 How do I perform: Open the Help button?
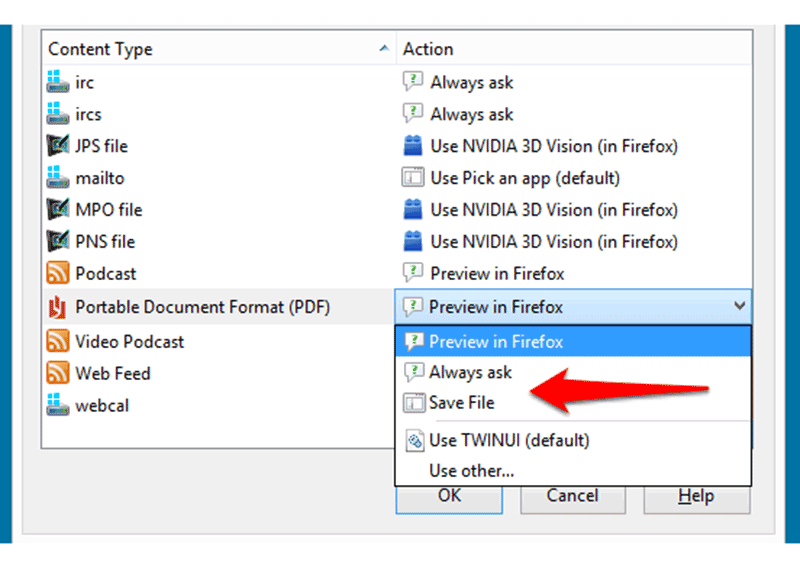[696, 498]
